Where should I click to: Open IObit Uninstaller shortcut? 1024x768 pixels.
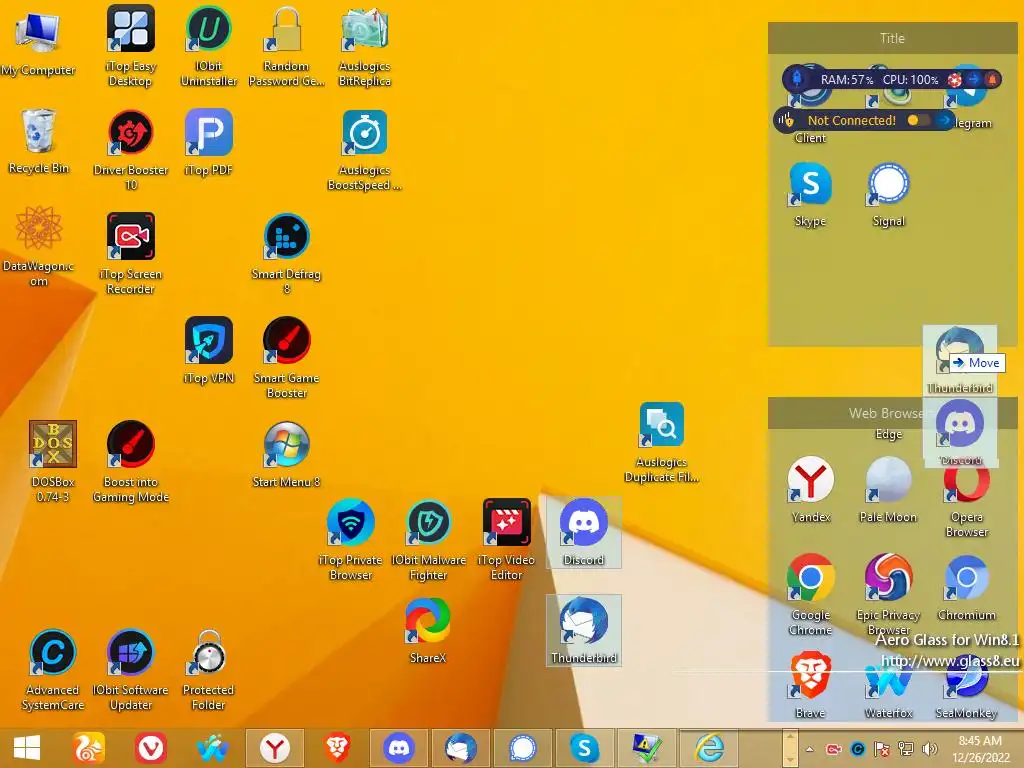(208, 46)
